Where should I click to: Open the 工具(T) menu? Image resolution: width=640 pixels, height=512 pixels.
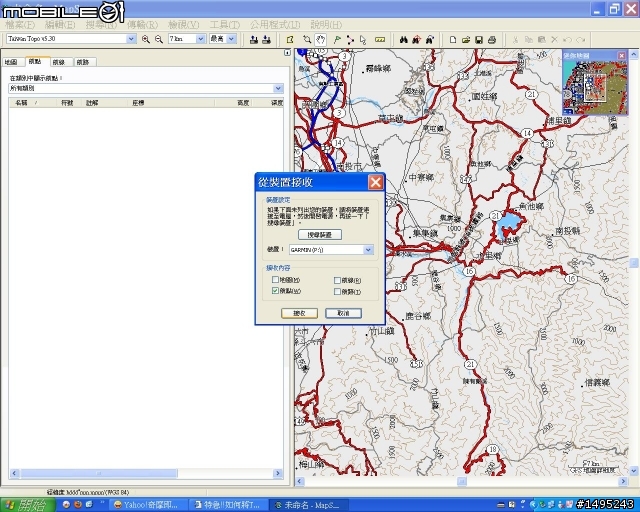tap(224, 24)
